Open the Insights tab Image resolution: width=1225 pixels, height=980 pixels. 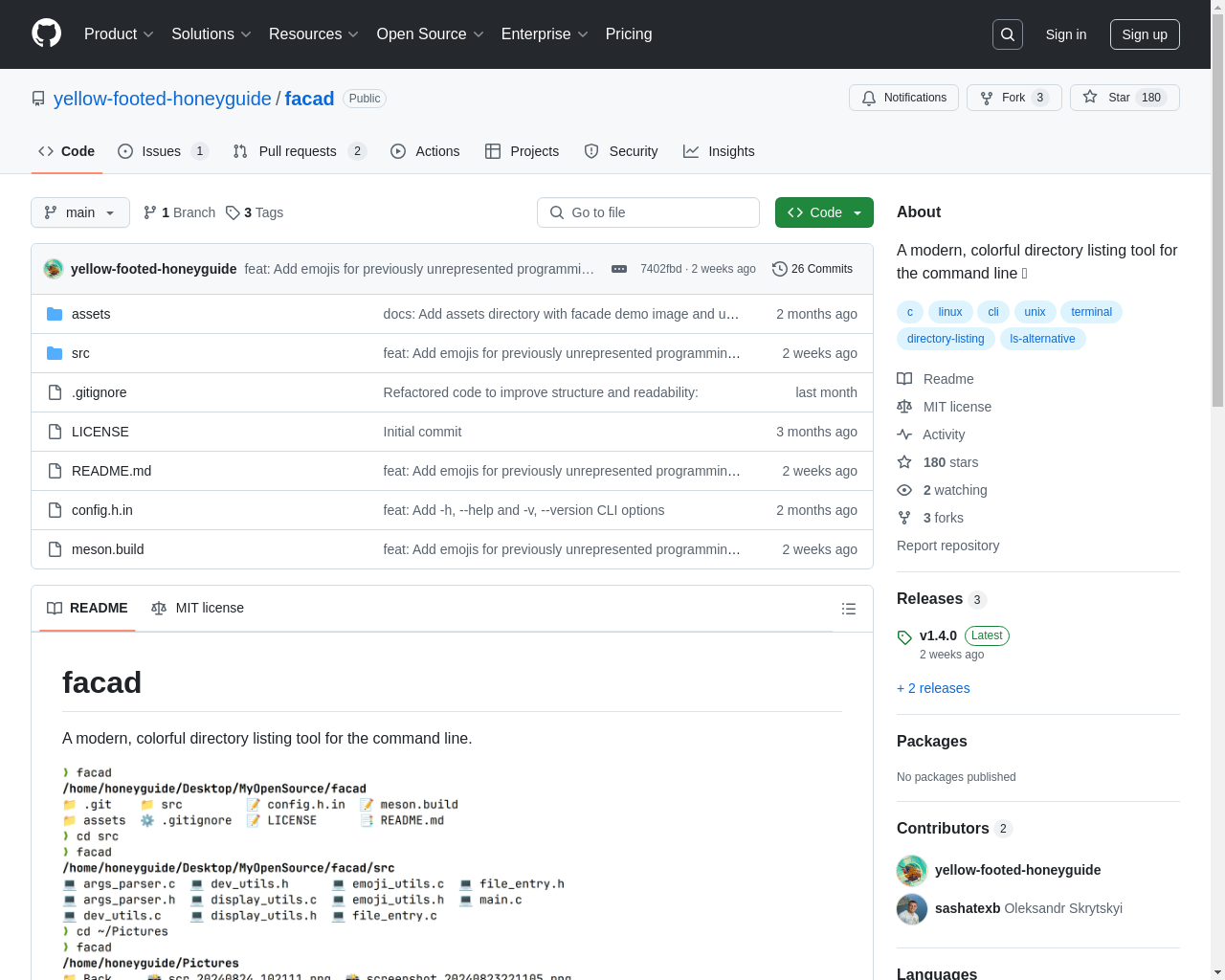[x=719, y=151]
